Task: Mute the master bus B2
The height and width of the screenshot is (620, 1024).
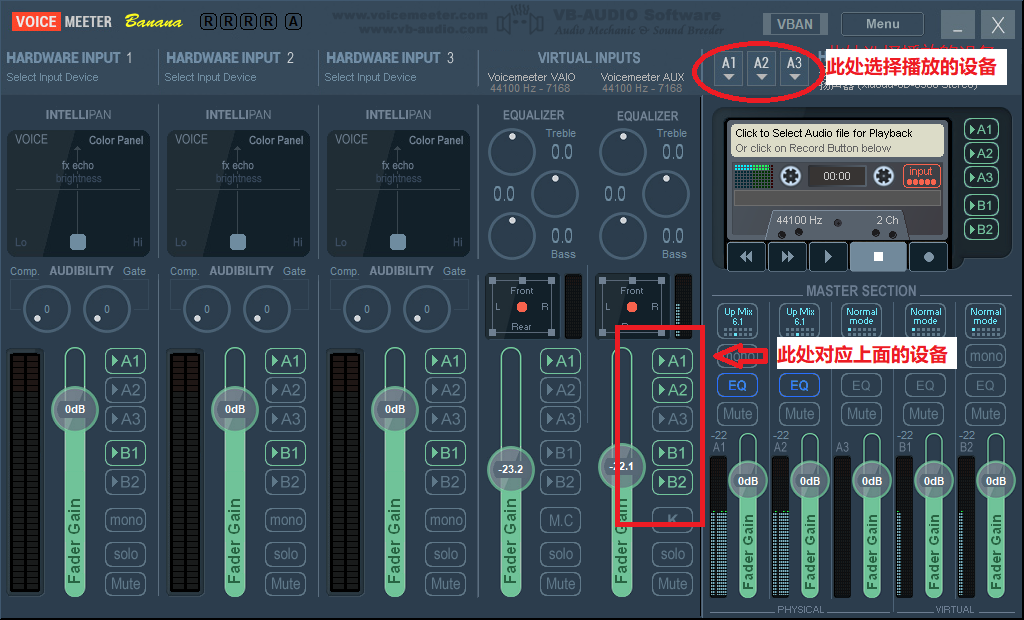Action: pyautogui.click(x=985, y=414)
